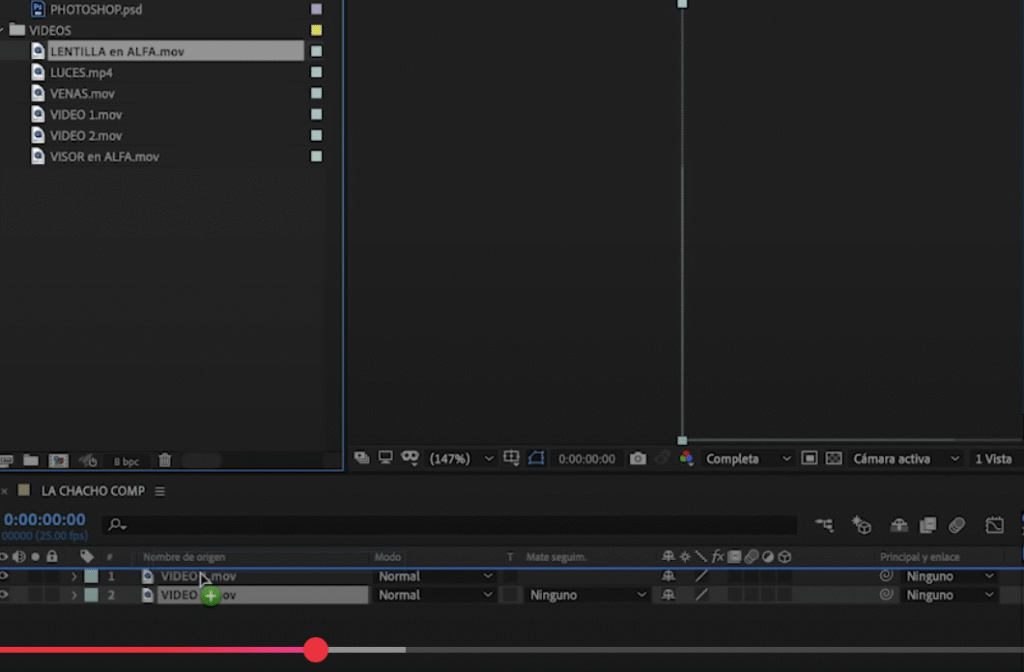1024x672 pixels.
Task: Click the show channel RGB color icon
Action: 687,459
